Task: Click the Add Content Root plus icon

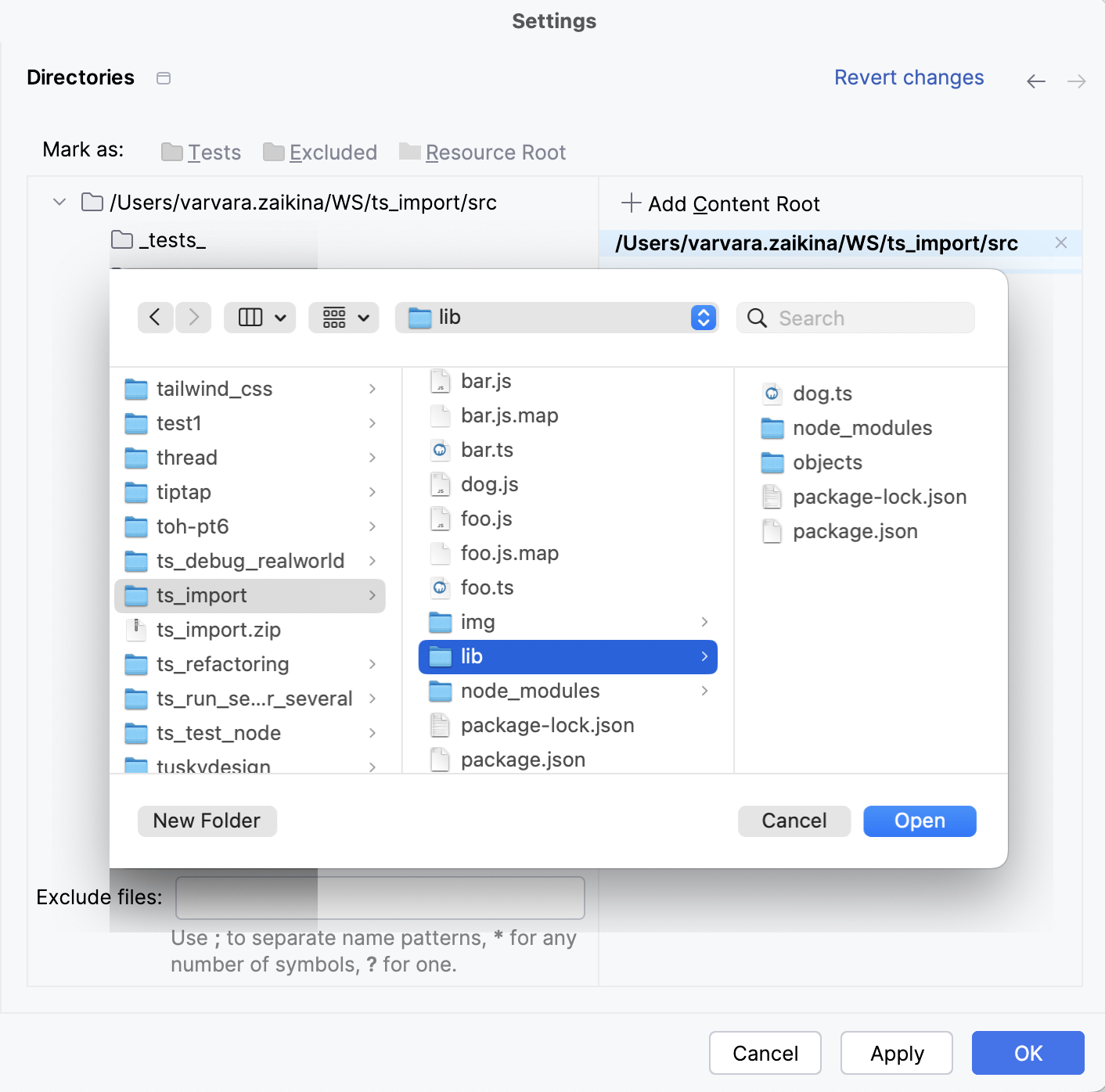Action: (x=630, y=203)
